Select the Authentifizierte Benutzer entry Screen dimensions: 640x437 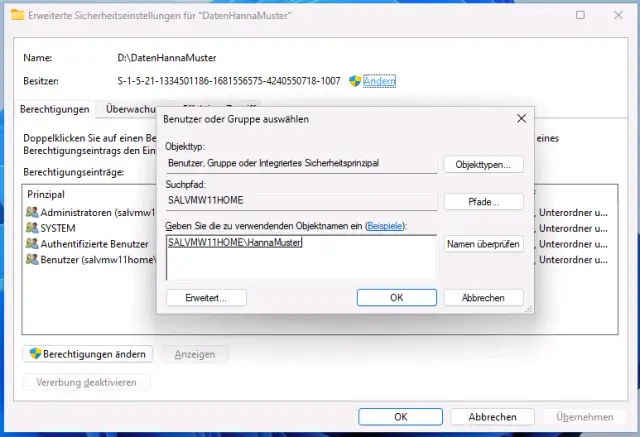[91, 244]
